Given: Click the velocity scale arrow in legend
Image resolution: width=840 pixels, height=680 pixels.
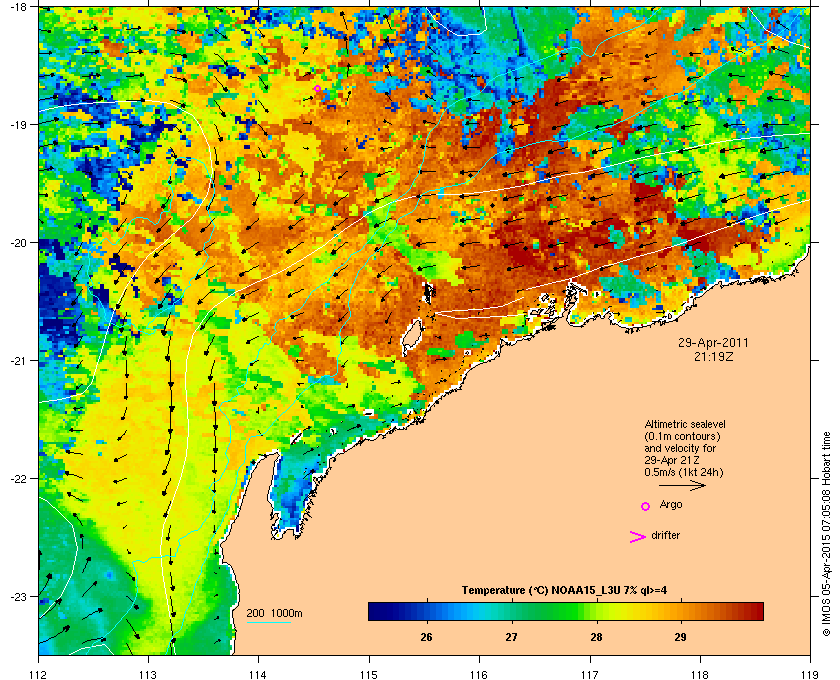Looking at the screenshot, I should click(x=682, y=485).
